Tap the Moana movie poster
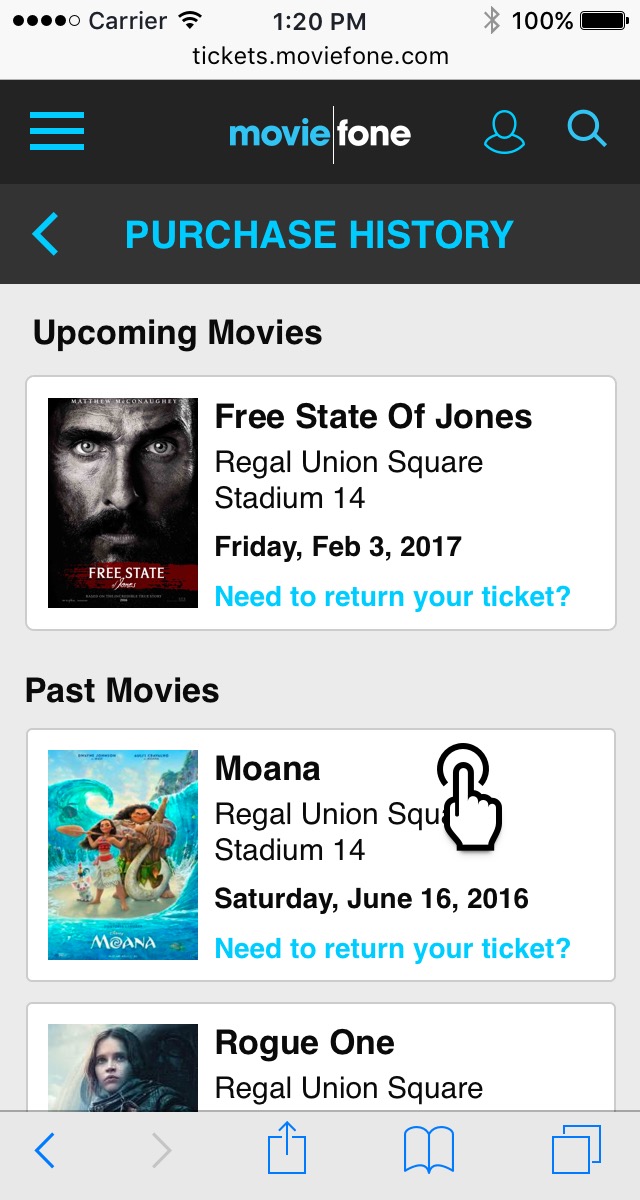Screen dimensions: 640x1200 pos(123,855)
